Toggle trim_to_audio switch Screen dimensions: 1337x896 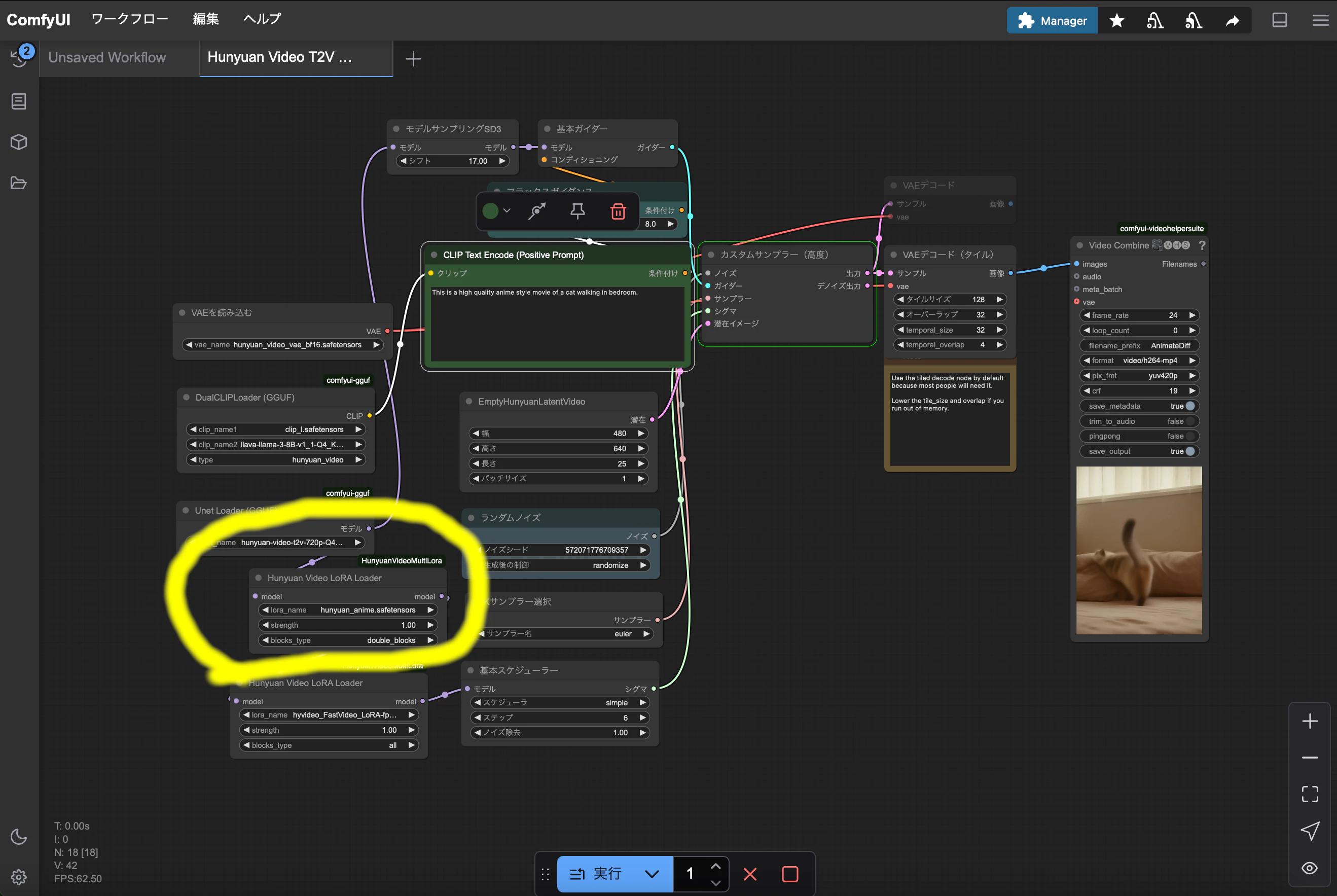1189,421
